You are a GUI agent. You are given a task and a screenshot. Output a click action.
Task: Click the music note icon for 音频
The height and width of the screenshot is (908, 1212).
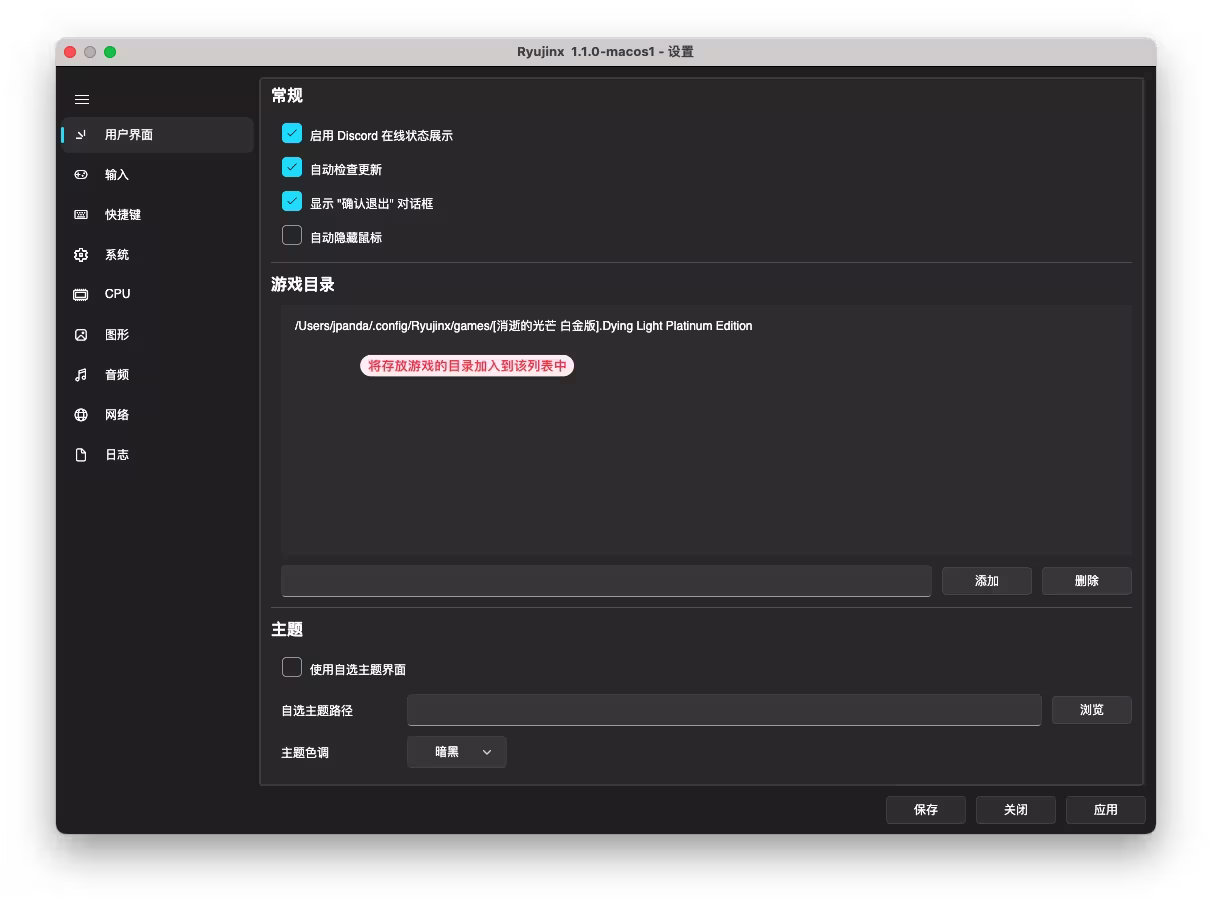[x=81, y=374]
